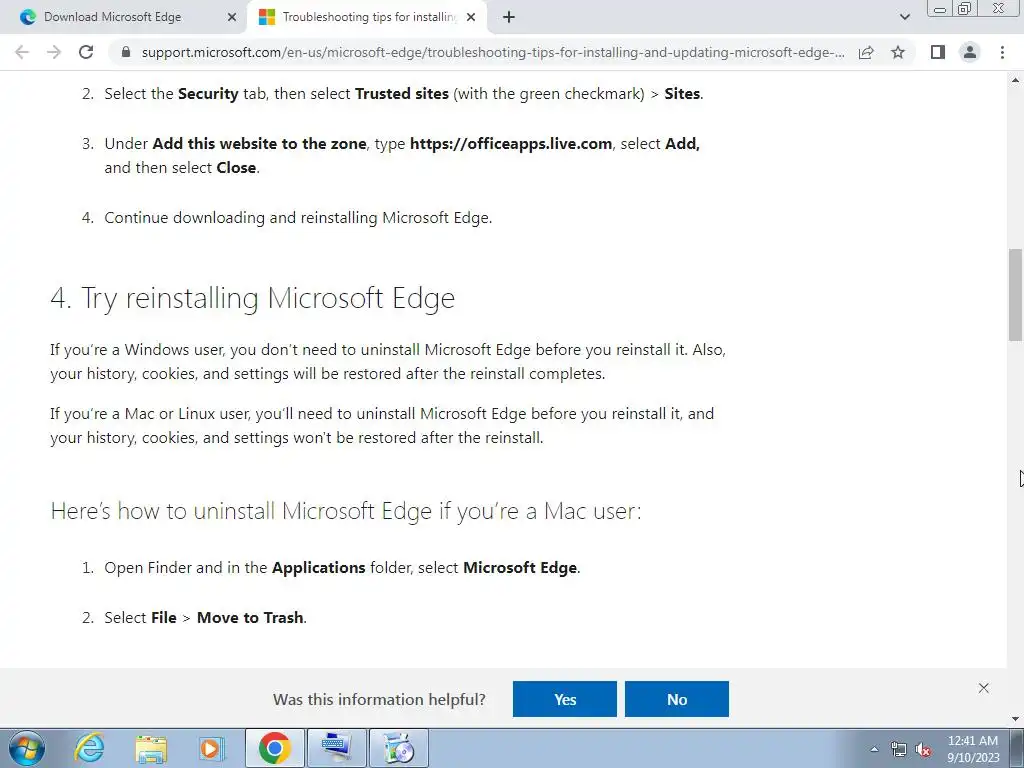This screenshot has width=1024, height=768.
Task: Open Windows Media Player from the taskbar
Action: click(x=211, y=748)
